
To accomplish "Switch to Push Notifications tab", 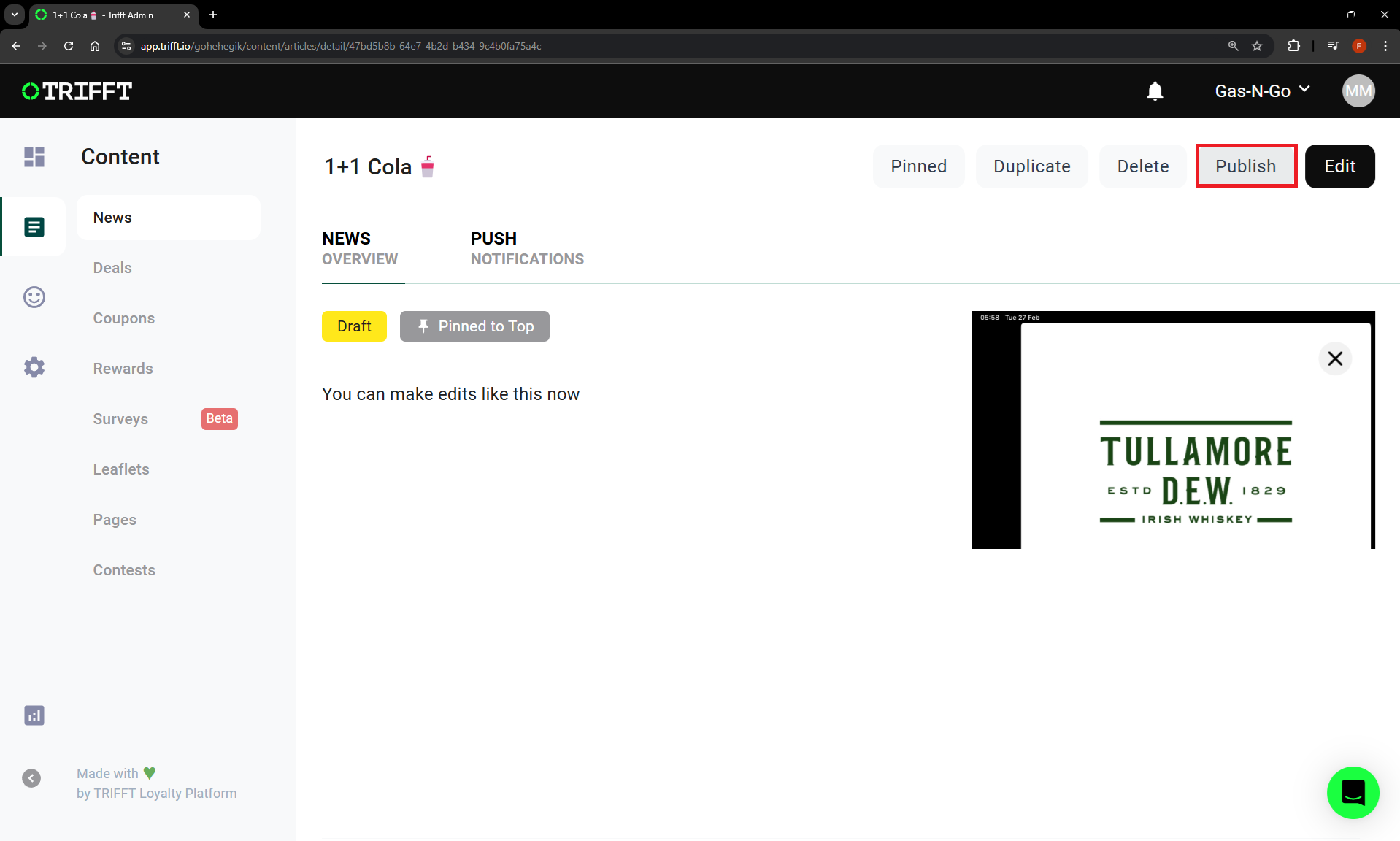I will 527,249.
